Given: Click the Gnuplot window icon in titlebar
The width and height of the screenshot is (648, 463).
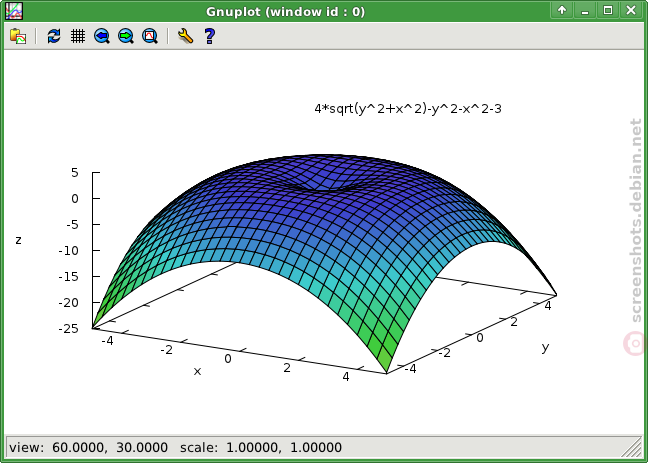Looking at the screenshot, I should 14,11.
